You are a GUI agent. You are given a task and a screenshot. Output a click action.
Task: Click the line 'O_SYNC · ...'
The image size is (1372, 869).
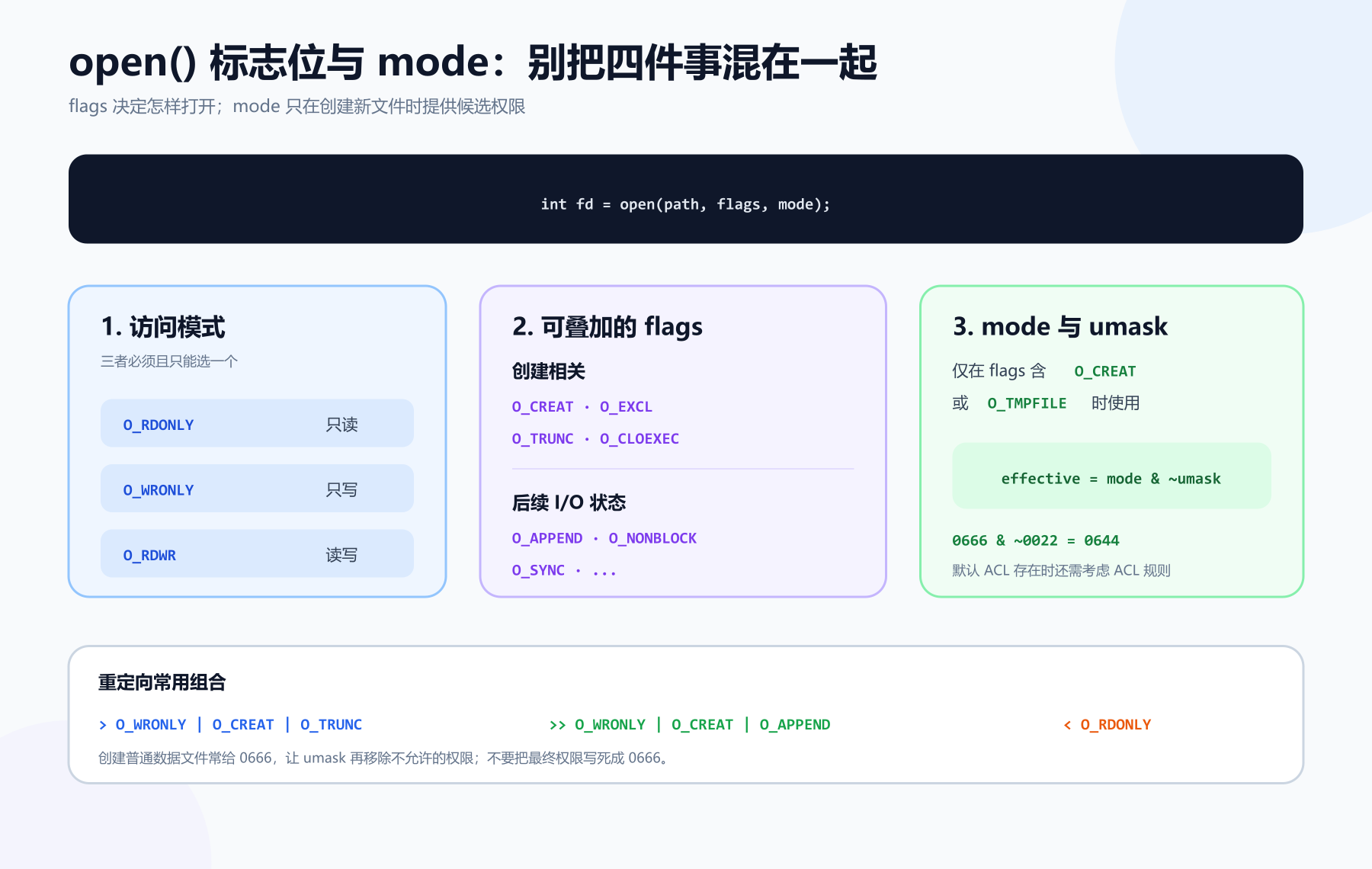(x=564, y=571)
